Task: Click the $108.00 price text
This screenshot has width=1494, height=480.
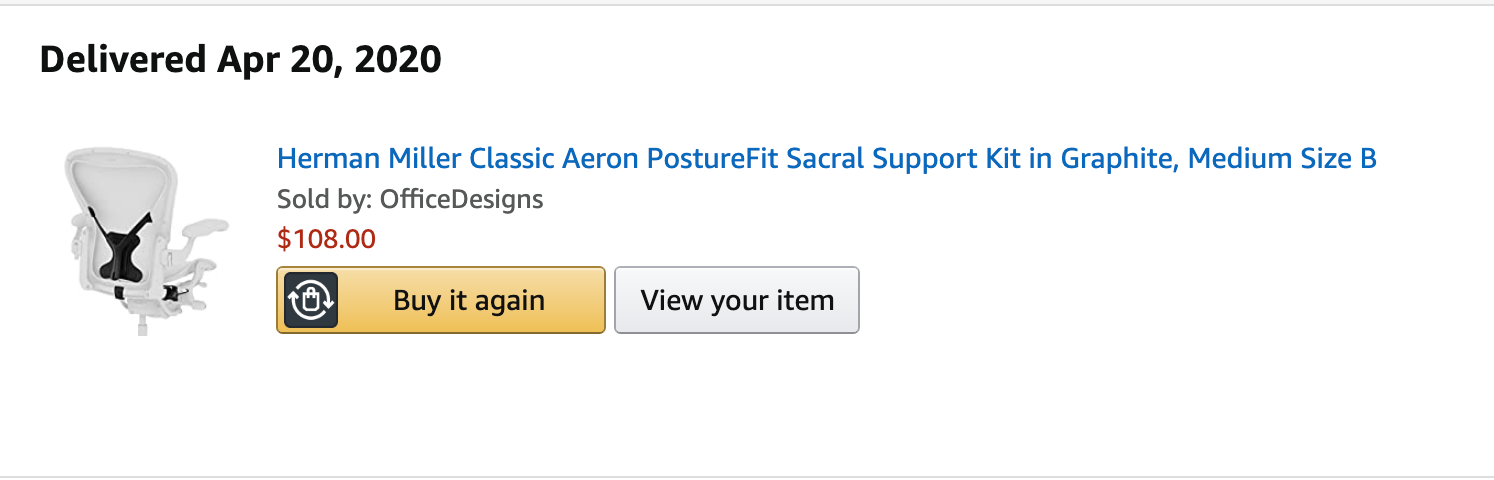Action: pyautogui.click(x=326, y=239)
